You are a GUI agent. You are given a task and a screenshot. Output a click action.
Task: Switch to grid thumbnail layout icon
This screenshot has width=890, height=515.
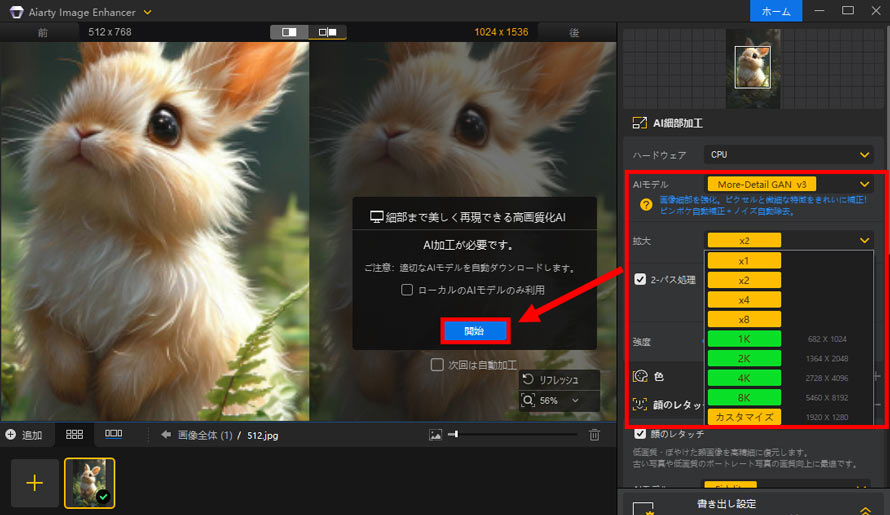tap(74, 434)
